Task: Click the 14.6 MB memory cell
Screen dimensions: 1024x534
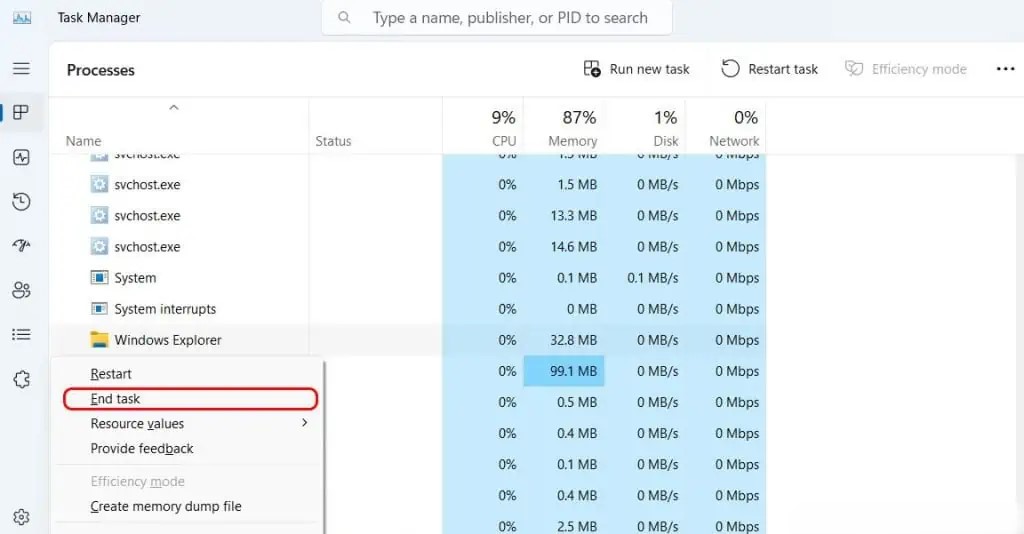Action: [564, 247]
